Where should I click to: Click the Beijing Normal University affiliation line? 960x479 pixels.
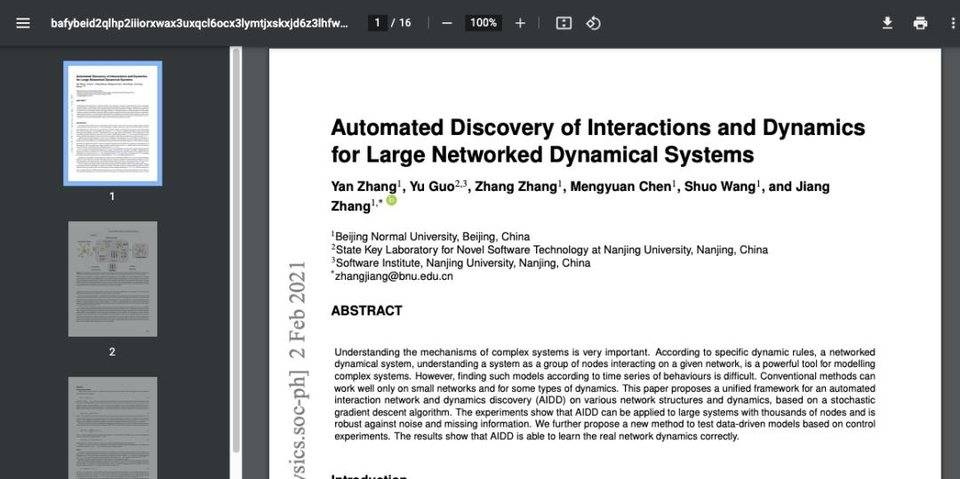point(432,237)
